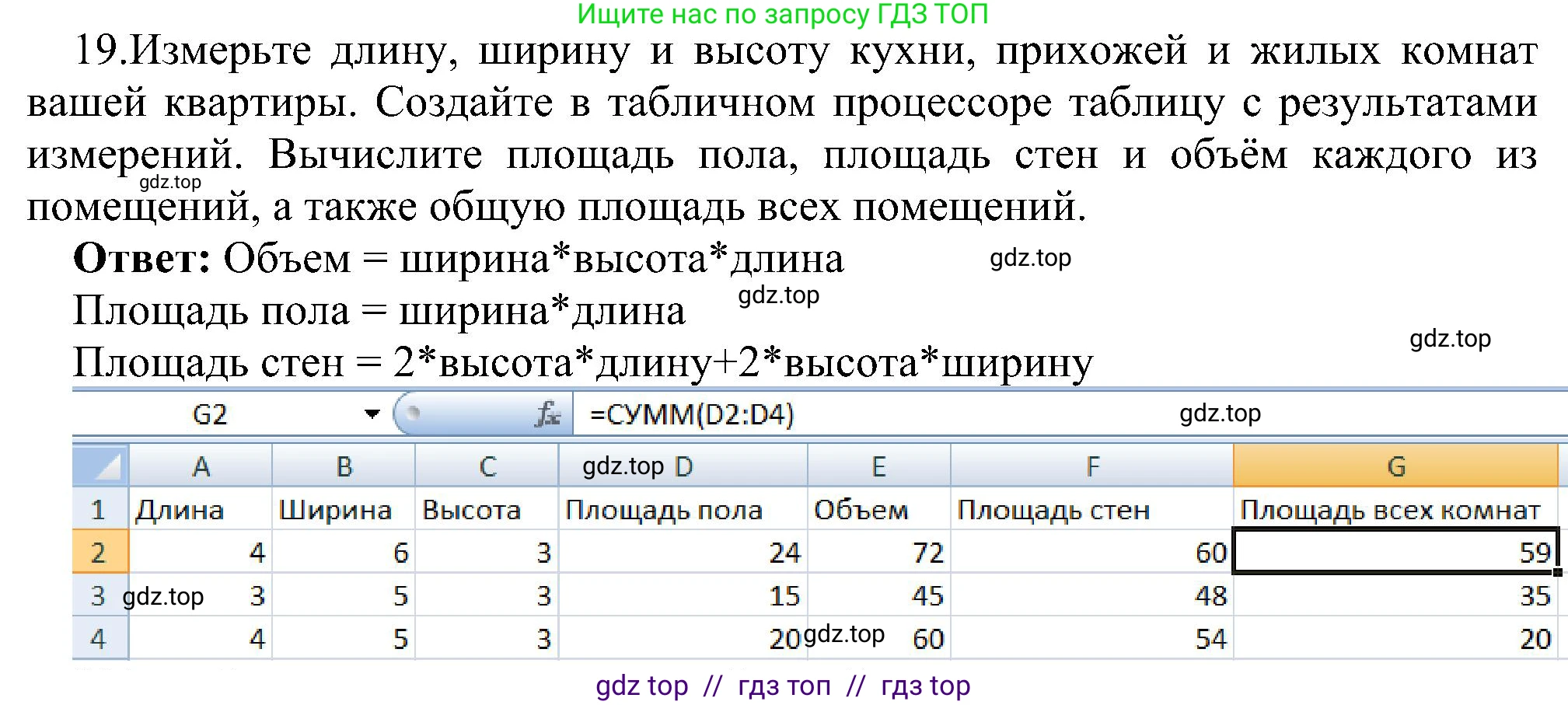This screenshot has width=1568, height=705.
Task: Select column header E labeled Объем
Action: pos(878,465)
